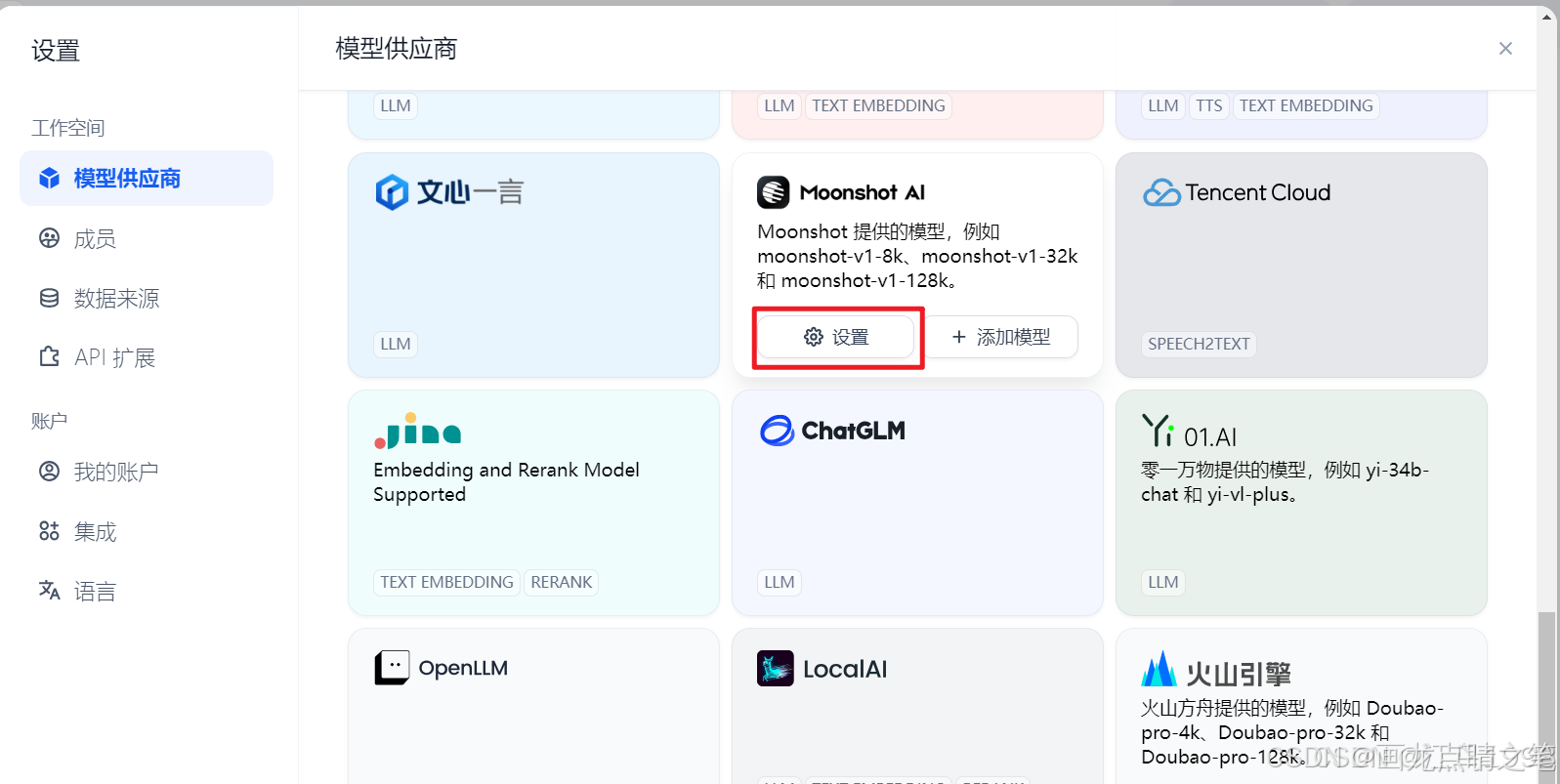
Task: Click the TTS tag in the top row
Action: [x=1209, y=105]
